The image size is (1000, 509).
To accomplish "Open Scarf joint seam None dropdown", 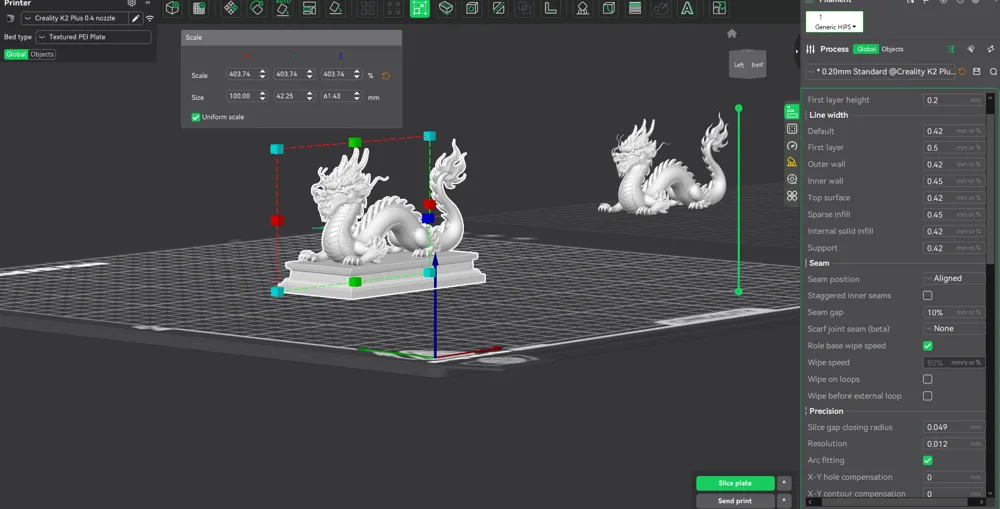I will point(953,328).
